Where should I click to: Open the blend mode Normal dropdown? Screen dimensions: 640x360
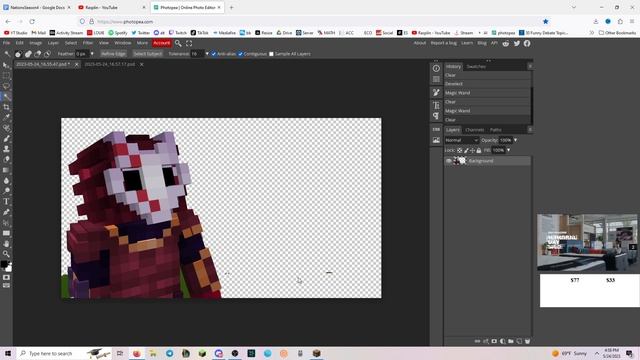[x=461, y=140]
